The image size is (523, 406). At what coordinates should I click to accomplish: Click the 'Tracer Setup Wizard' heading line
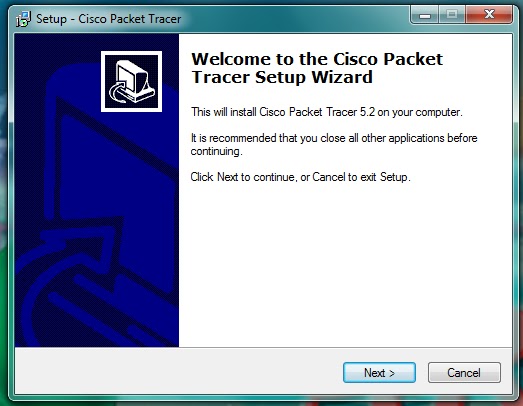click(282, 77)
